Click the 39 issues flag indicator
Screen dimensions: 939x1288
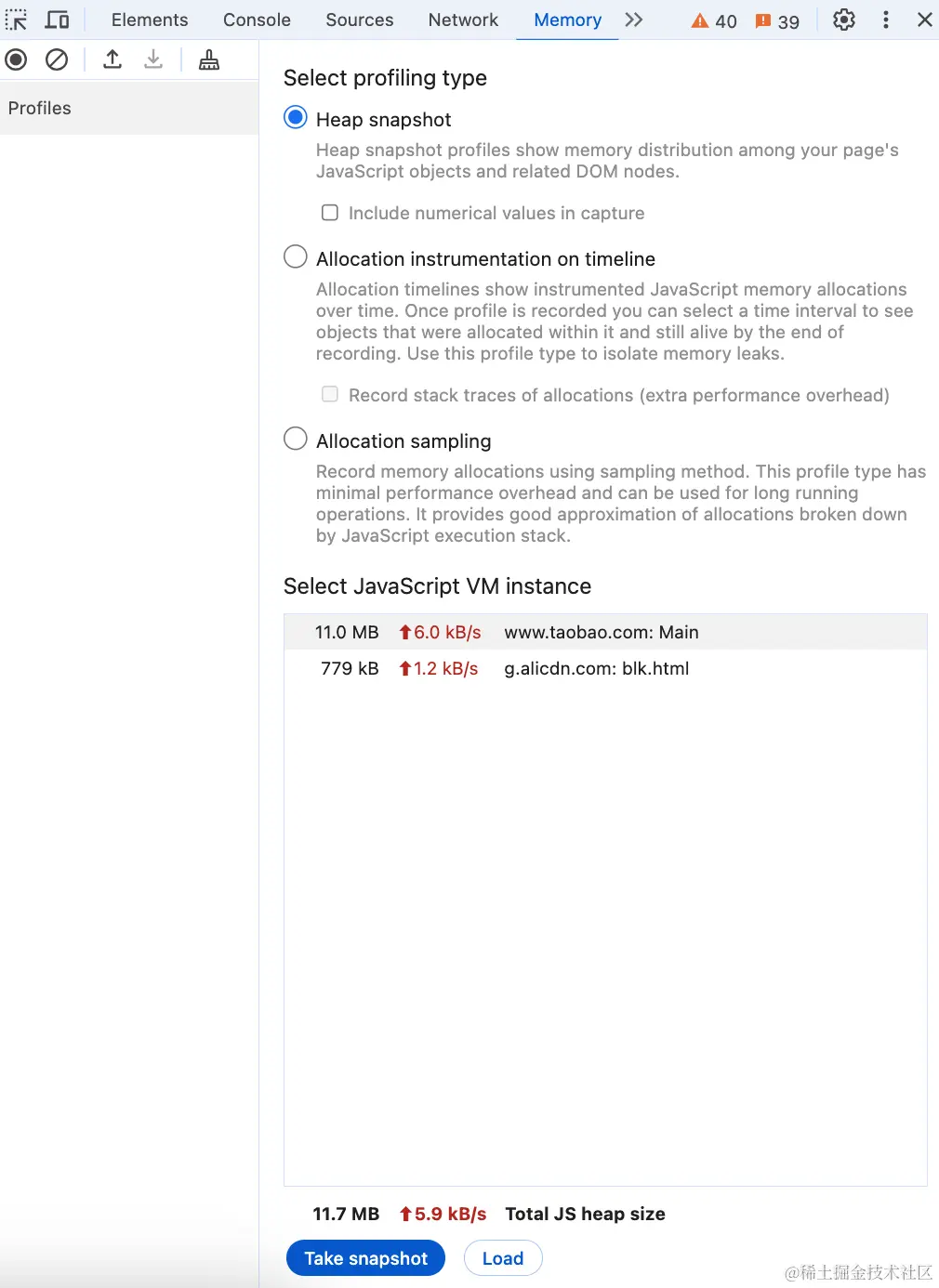777,20
